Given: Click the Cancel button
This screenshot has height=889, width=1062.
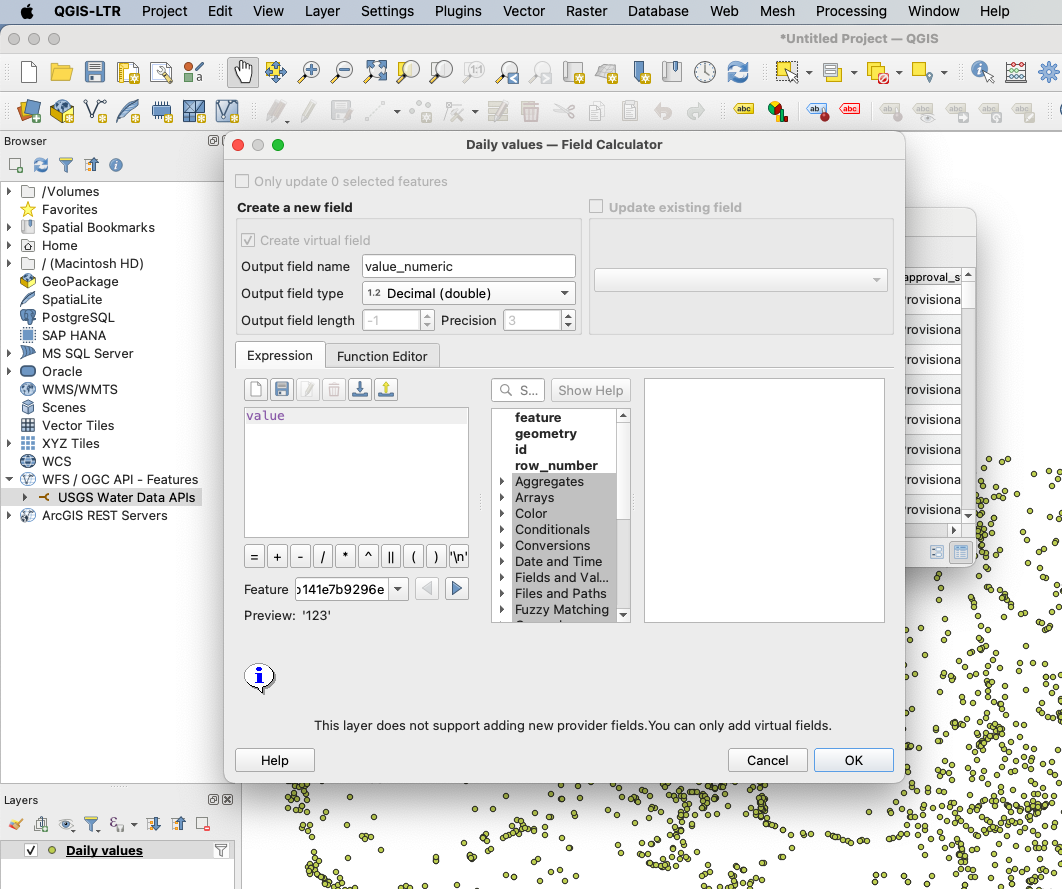Looking at the screenshot, I should (x=767, y=760).
